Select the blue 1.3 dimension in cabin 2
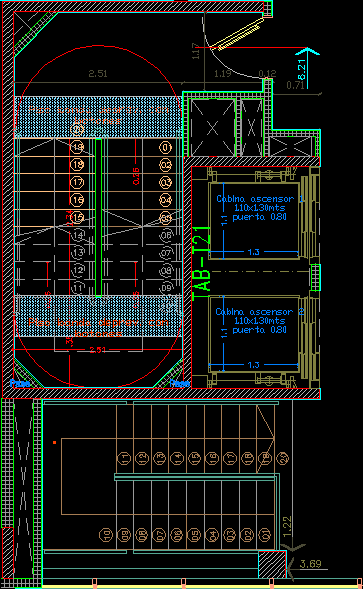363x589 pixels. click(x=254, y=365)
